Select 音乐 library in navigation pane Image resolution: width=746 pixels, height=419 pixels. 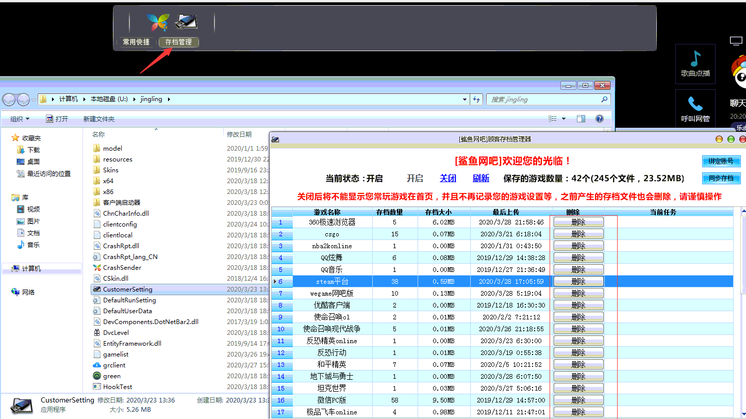tap(33, 244)
